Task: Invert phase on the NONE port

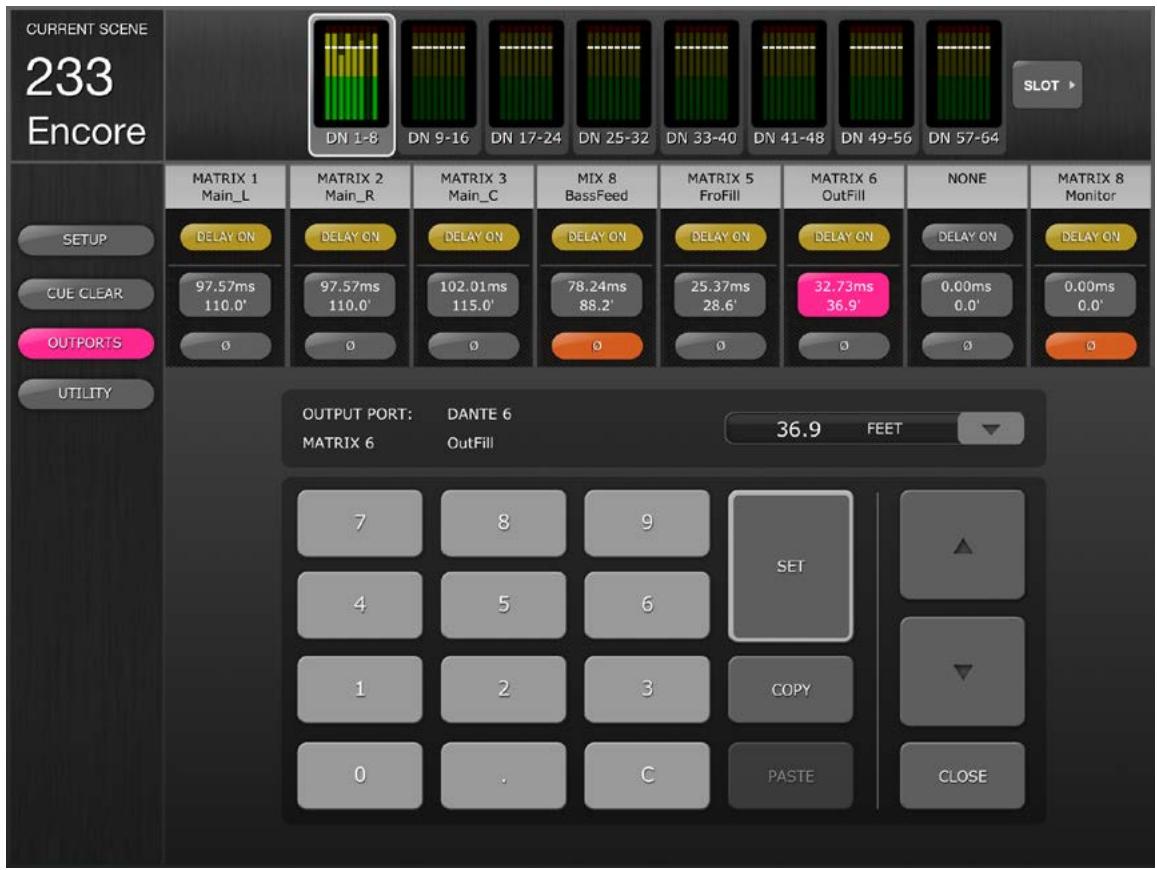Action: point(967,345)
